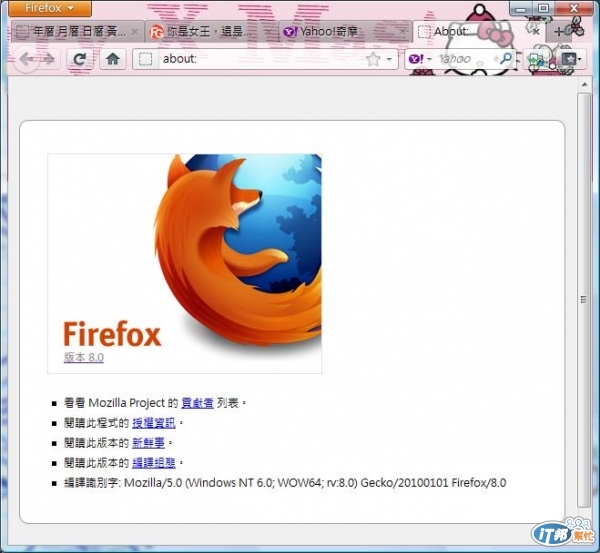Bookmark this page with the star
Screen dimensions: 600x553
click(373, 59)
